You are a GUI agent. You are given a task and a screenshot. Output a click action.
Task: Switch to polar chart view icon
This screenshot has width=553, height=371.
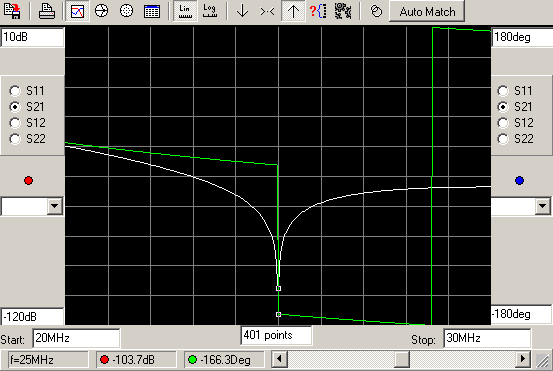(x=126, y=11)
